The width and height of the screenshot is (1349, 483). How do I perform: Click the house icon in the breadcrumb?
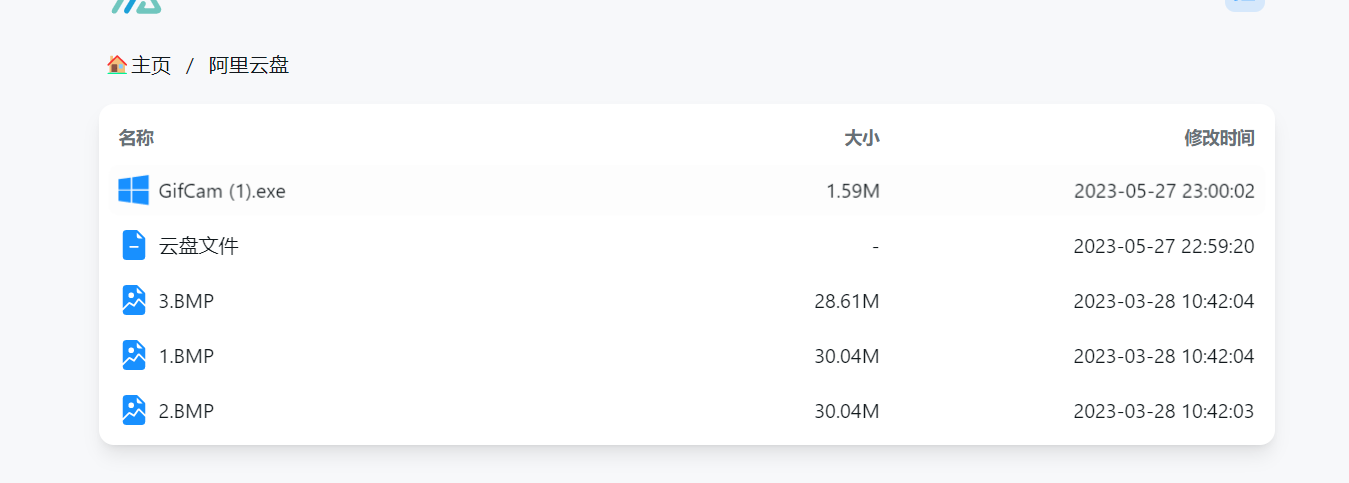click(x=117, y=65)
